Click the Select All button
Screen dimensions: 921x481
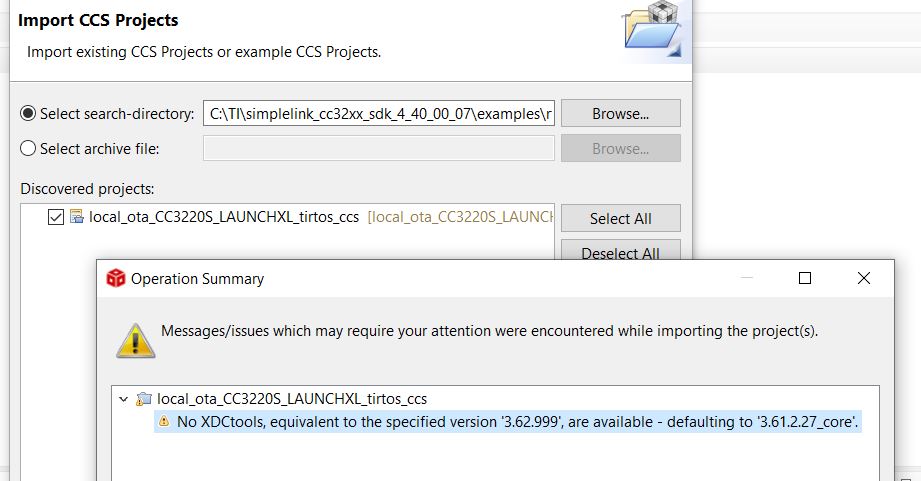coord(621,218)
